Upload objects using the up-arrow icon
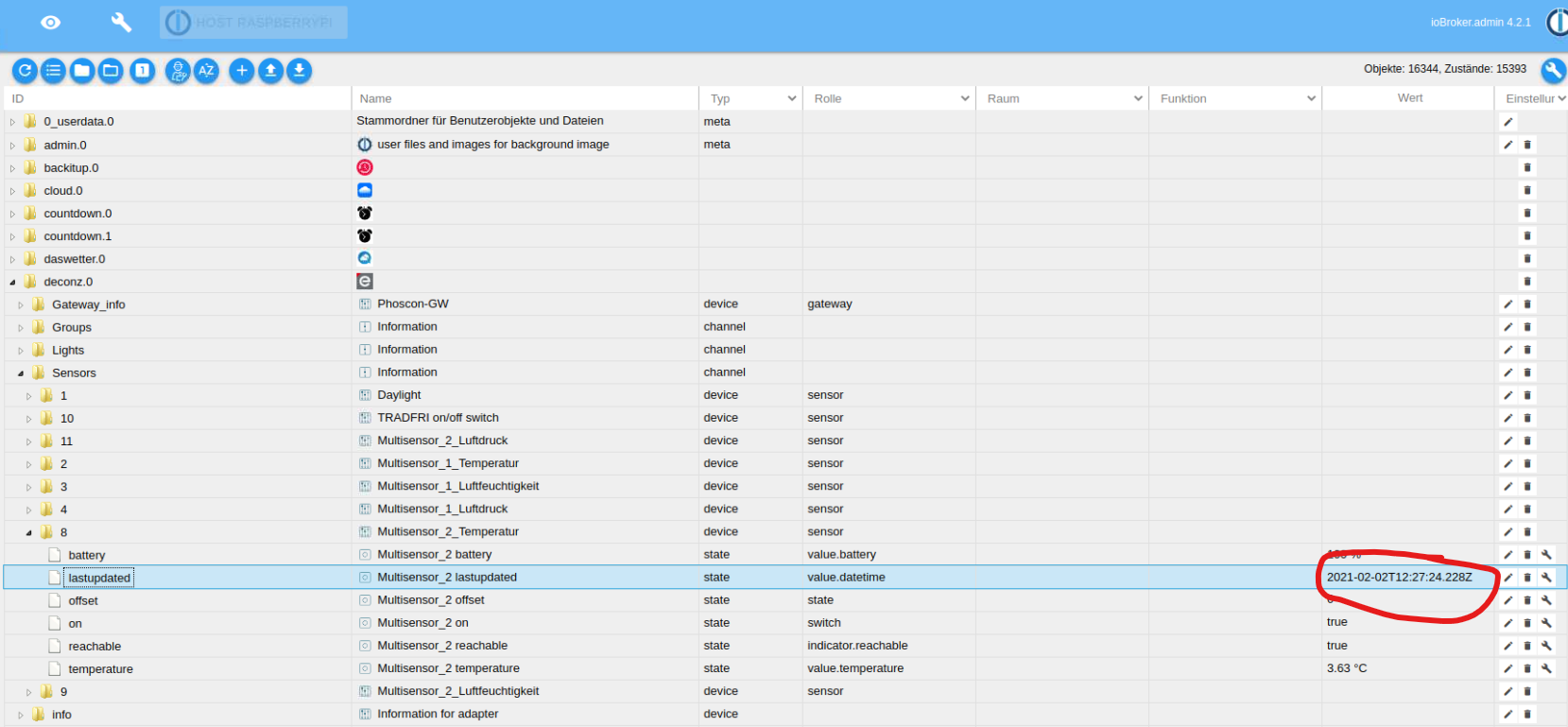Viewport: 1568px width, 727px height. [270, 70]
